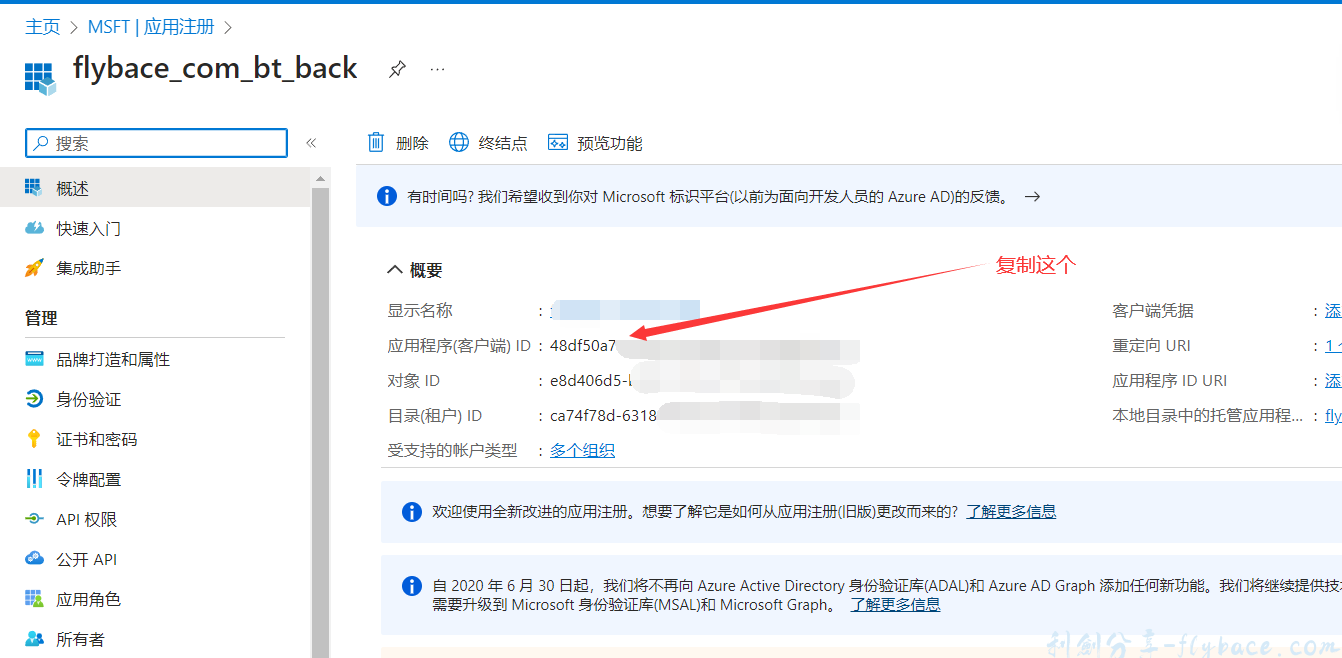Click the 应用角色 icon

(x=34, y=599)
